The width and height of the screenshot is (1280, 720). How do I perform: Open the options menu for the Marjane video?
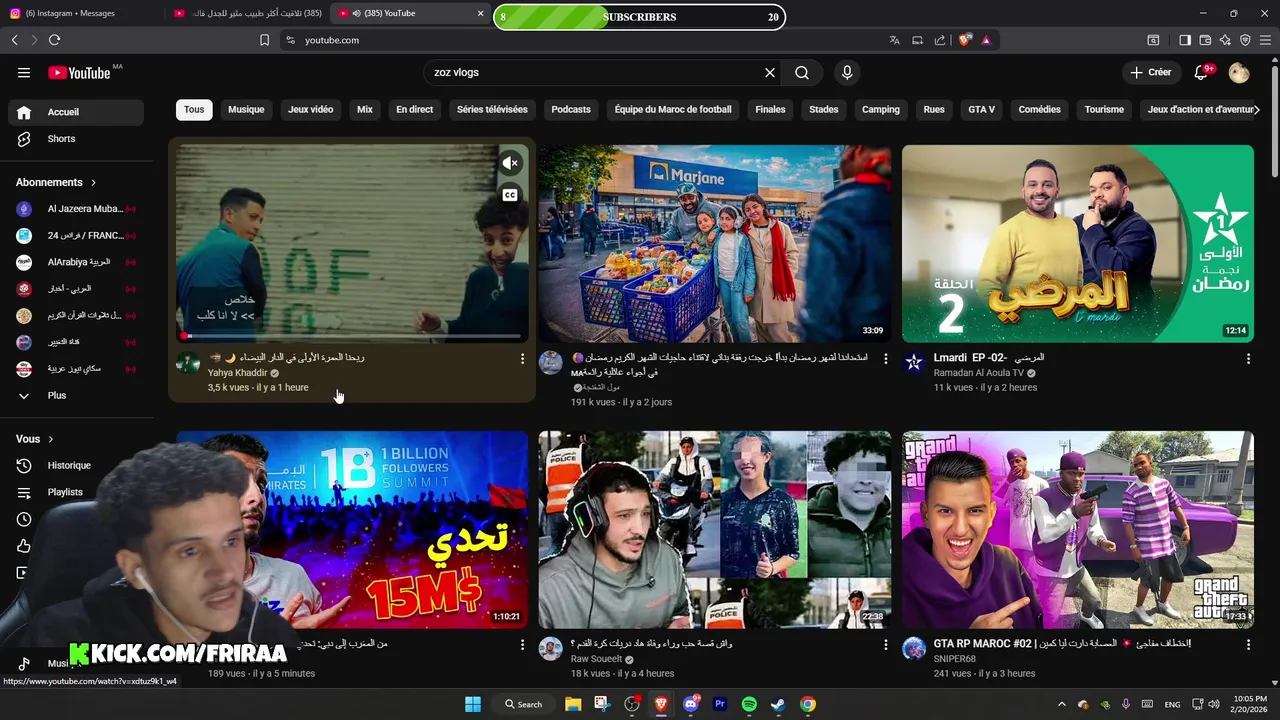click(x=885, y=358)
